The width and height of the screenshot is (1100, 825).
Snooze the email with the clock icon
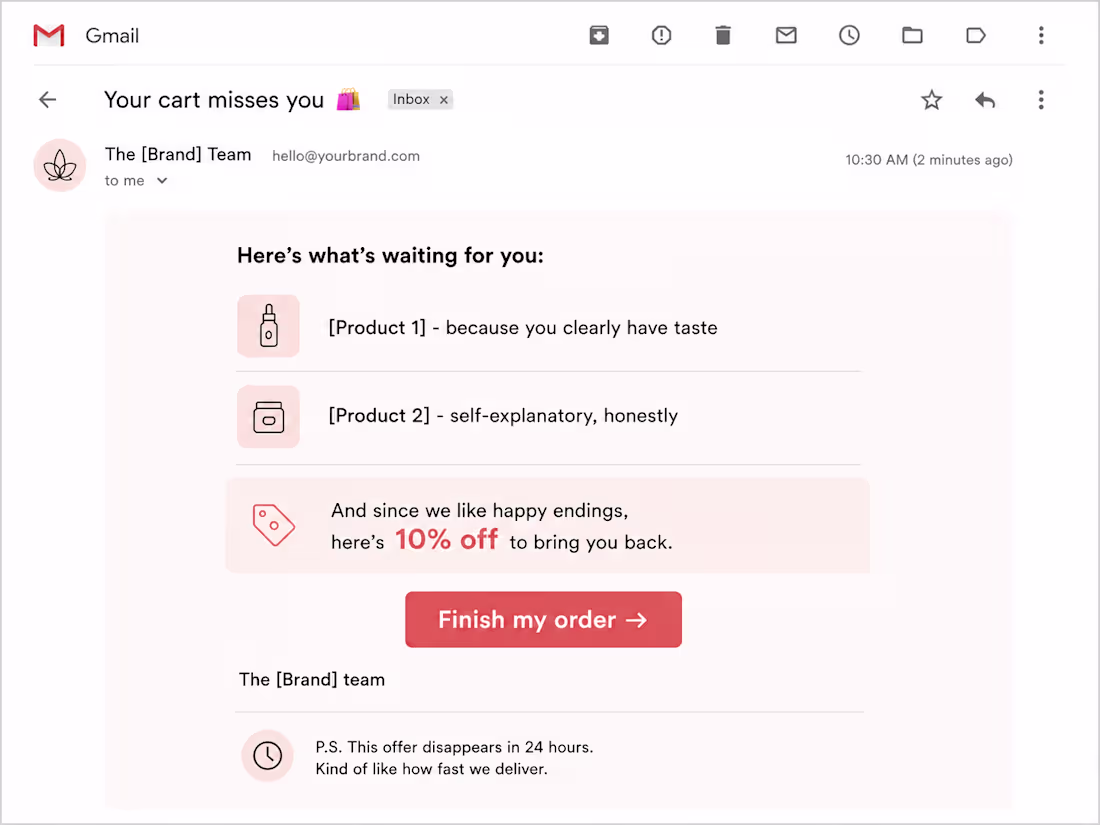pyautogui.click(x=849, y=35)
